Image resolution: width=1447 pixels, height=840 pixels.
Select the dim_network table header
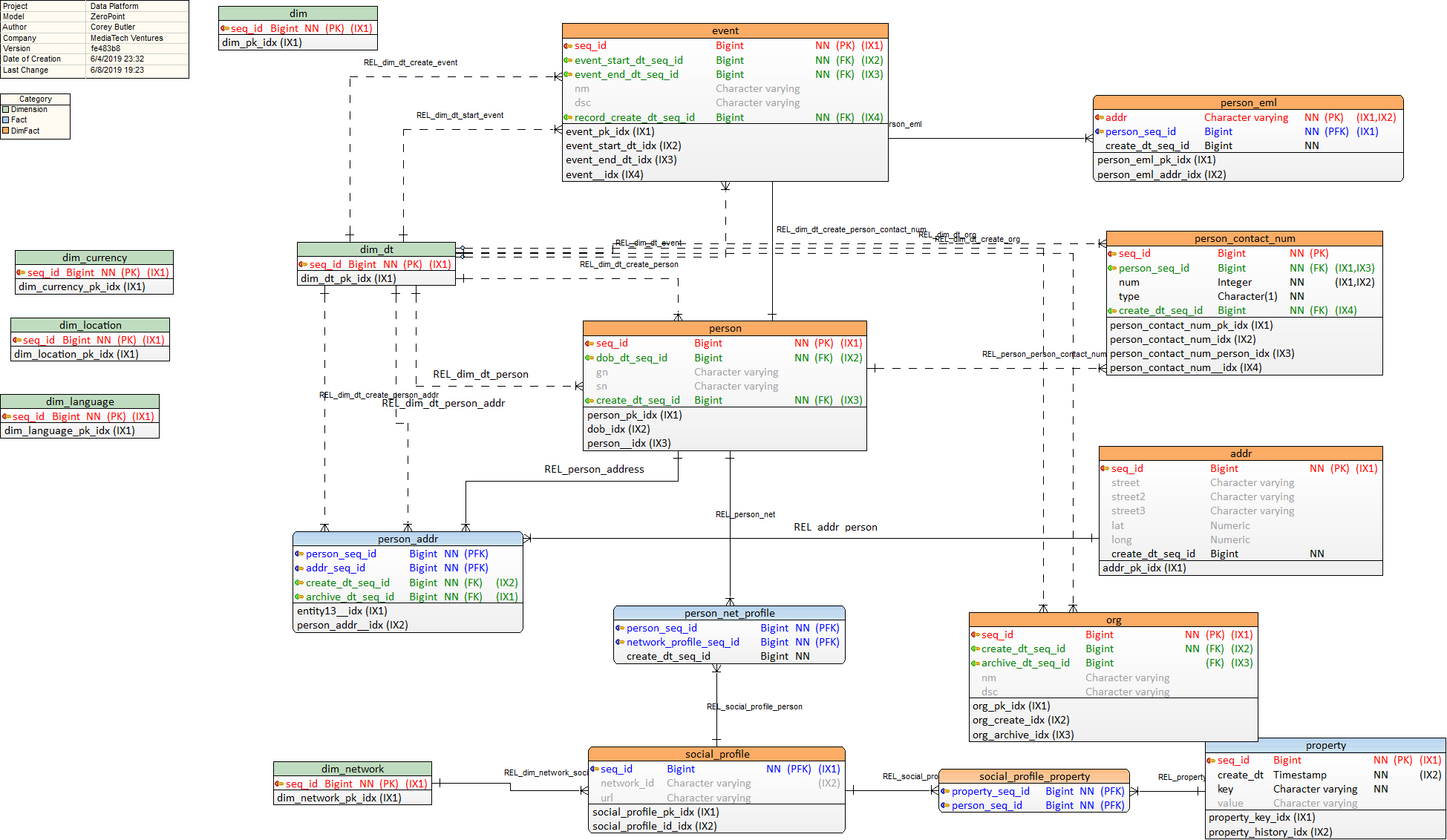pyautogui.click(x=352, y=769)
